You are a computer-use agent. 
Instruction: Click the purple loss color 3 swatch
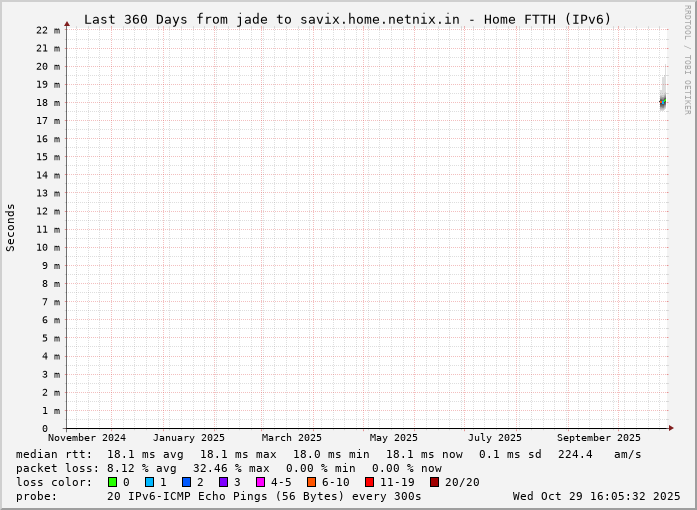coord(223,482)
